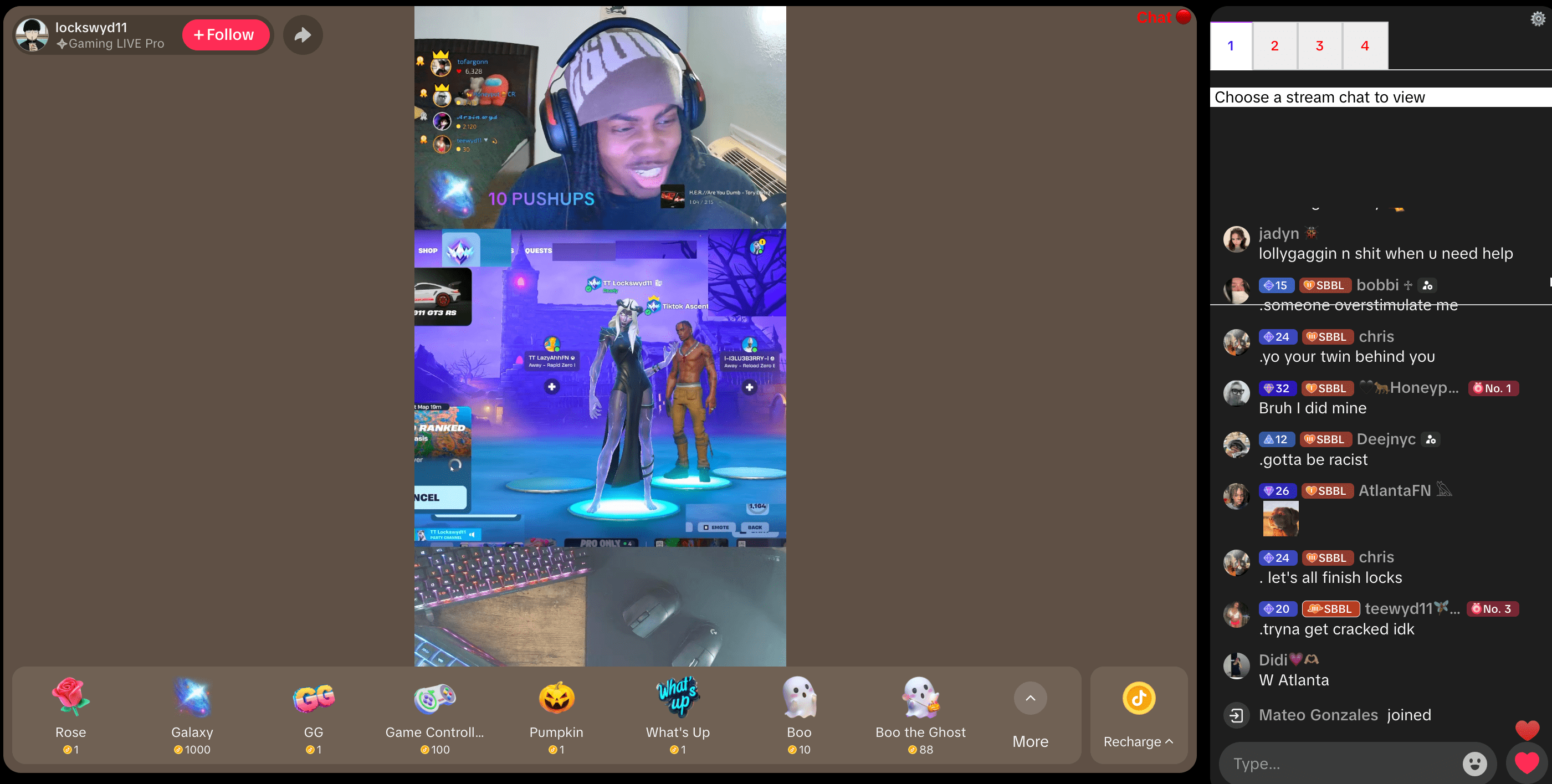Expand More gifts chevron

coord(1030,698)
